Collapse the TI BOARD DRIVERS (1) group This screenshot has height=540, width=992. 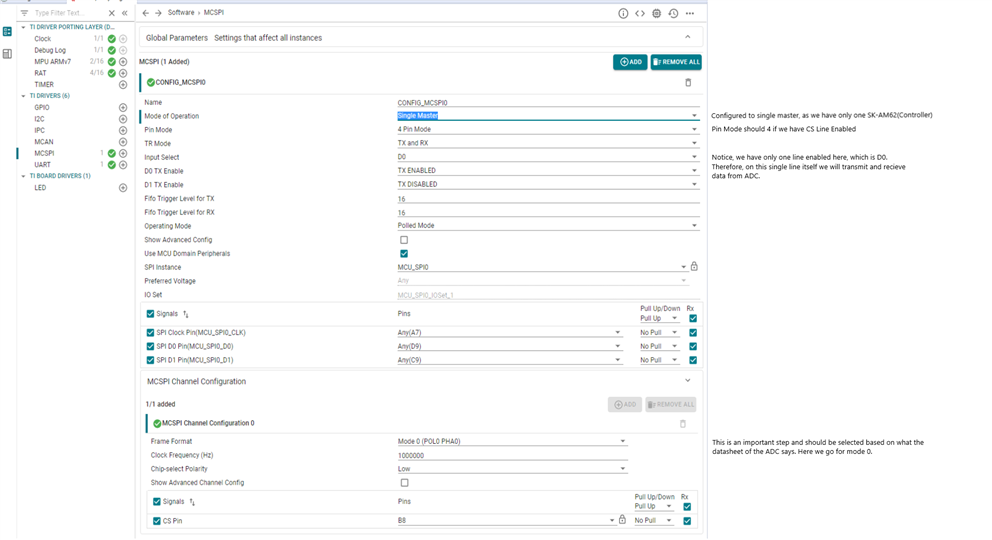(x=23, y=176)
